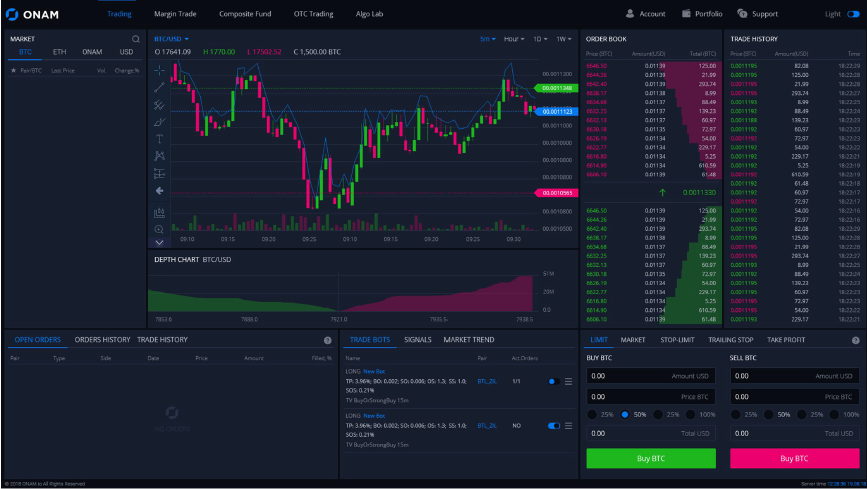Switch to the ETH market tab
The image size is (867, 489).
59,52
